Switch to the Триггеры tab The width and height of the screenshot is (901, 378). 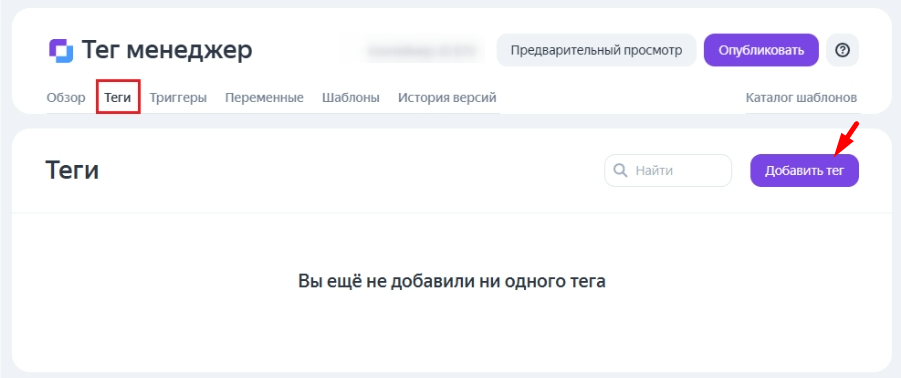point(178,98)
